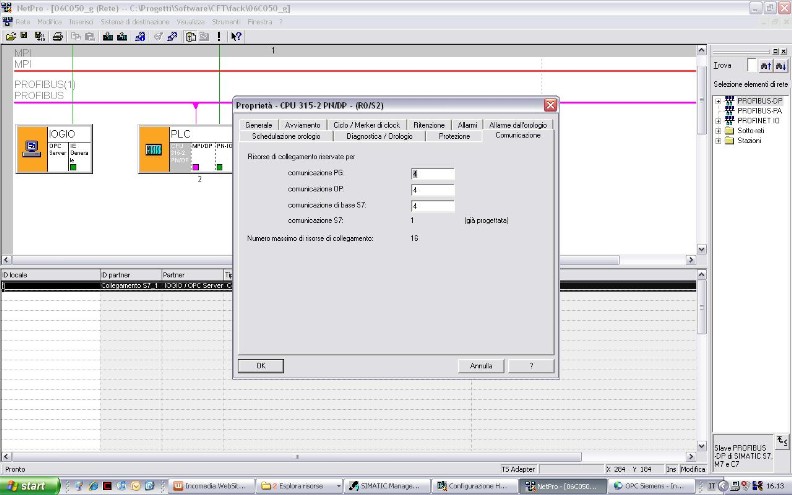
Task: Expand the PROFINET IO catalog node
Action: [718, 121]
